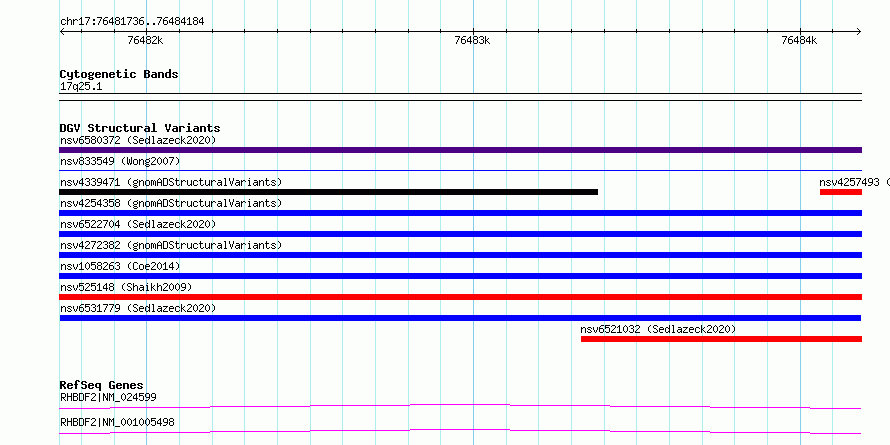Image resolution: width=890 pixels, height=445 pixels.
Task: Click the 76484k ruler tick label
Action: [799, 40]
